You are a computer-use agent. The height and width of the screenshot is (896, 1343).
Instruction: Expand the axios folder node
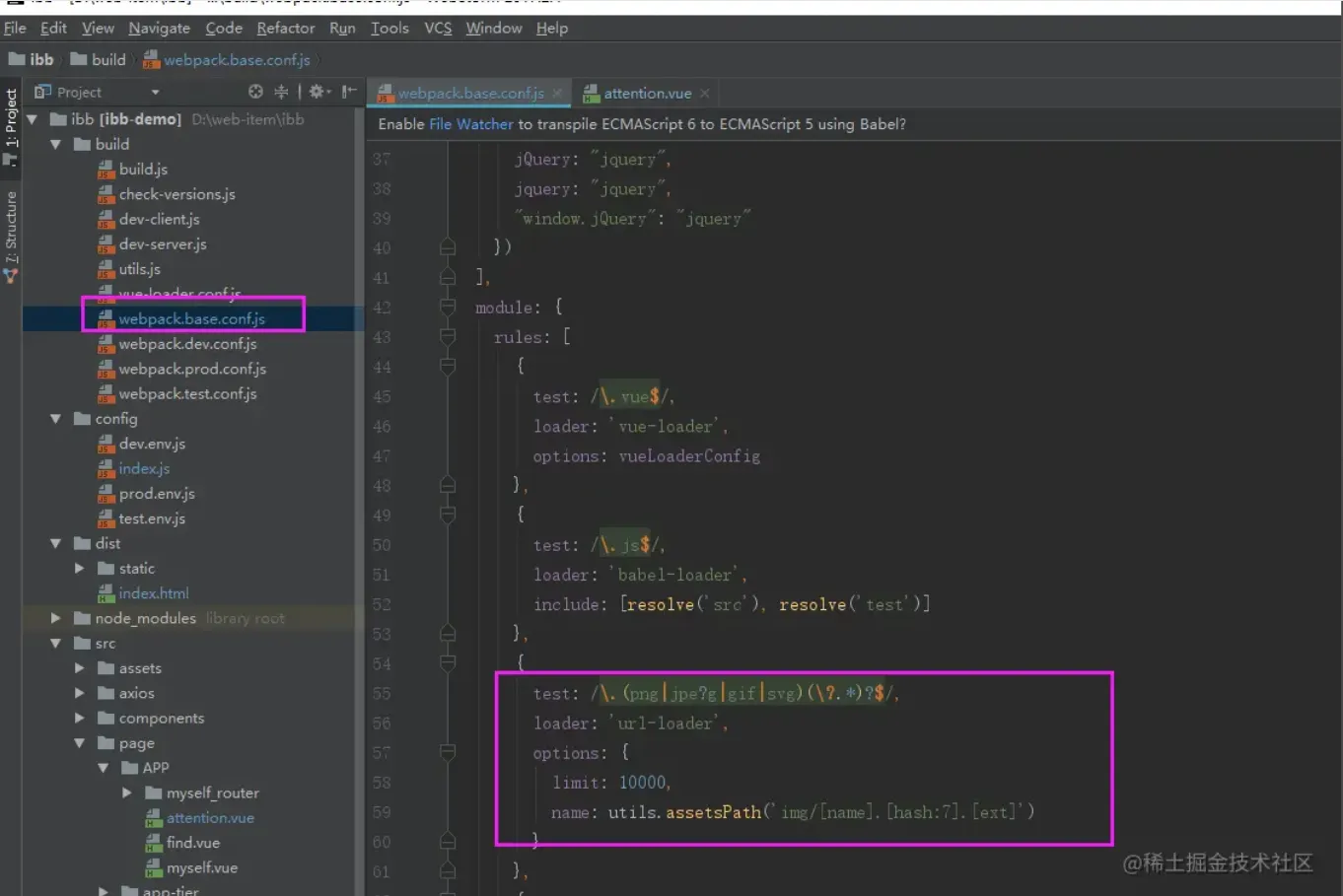[x=80, y=693]
